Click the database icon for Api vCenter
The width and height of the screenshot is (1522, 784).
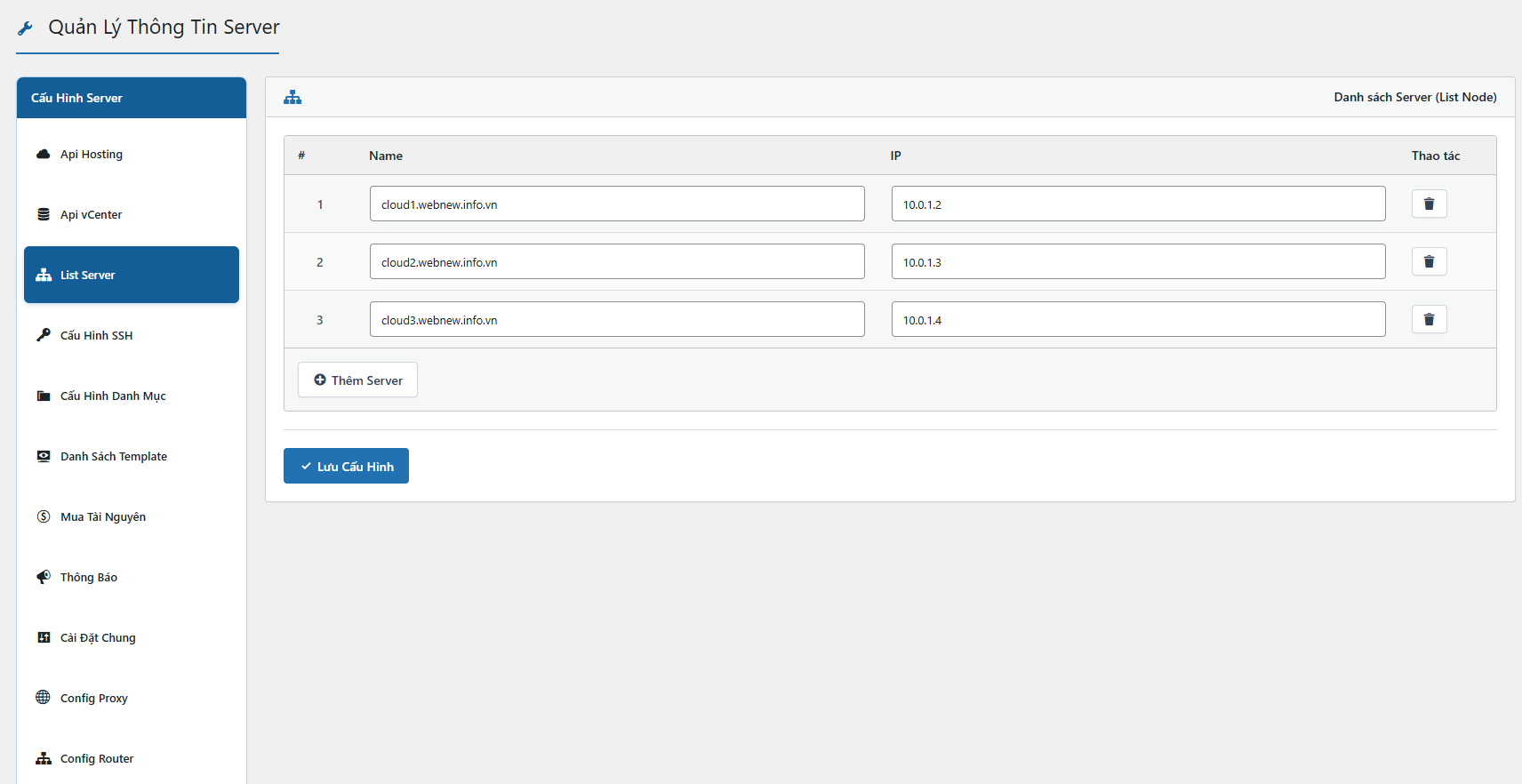click(x=43, y=214)
